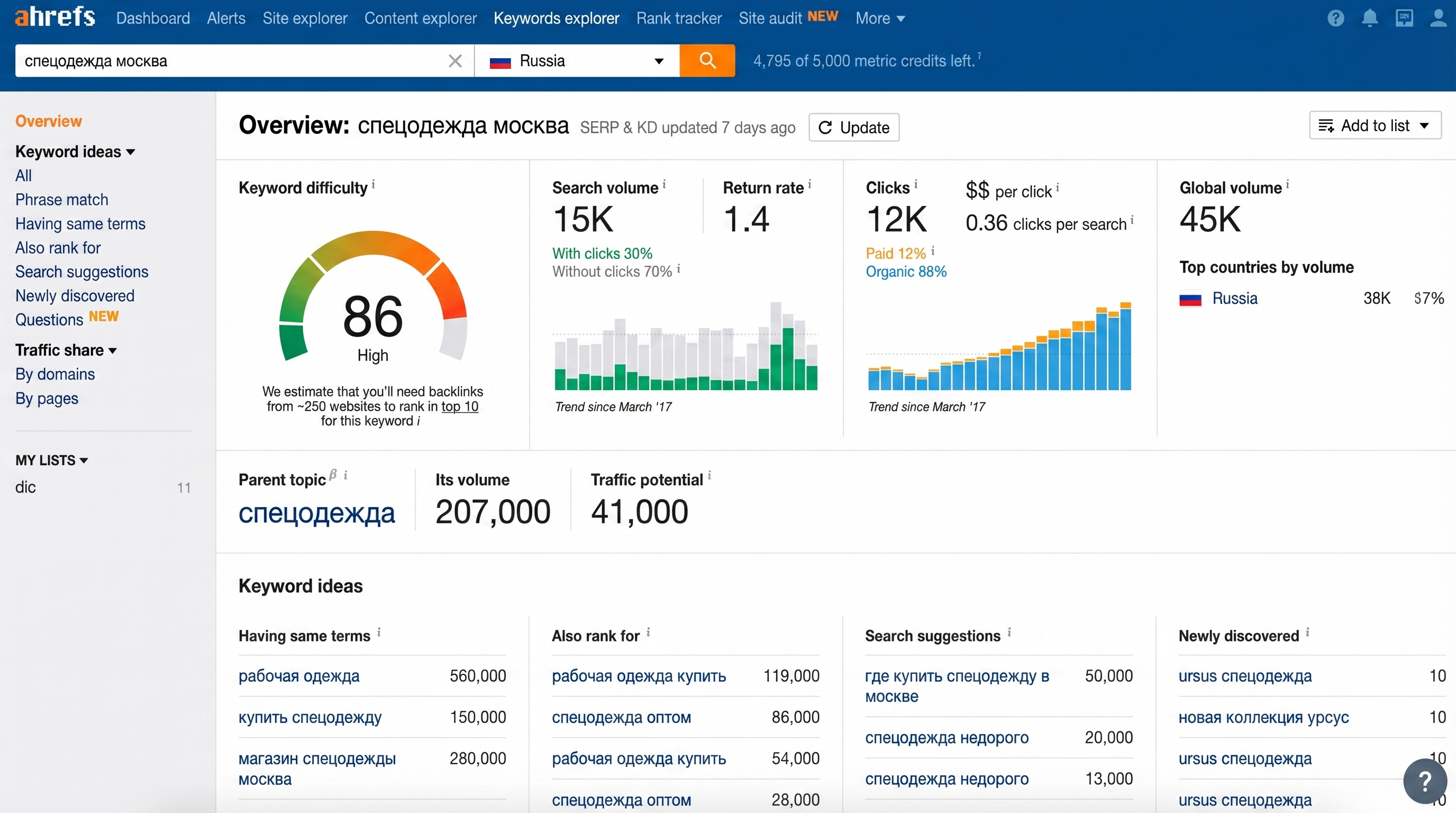The width and height of the screenshot is (1456, 813).
Task: Collapse the MY LISTS section
Action: click(x=51, y=460)
